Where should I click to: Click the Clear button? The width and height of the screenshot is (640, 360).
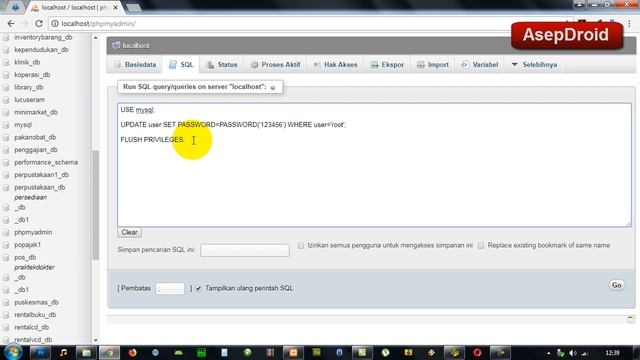coord(129,232)
